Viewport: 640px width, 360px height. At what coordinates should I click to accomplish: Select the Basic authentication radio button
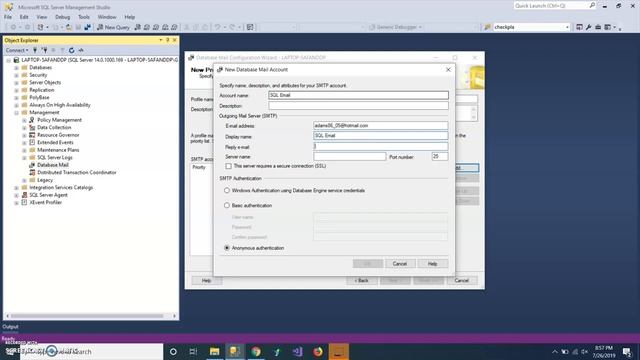coord(227,205)
